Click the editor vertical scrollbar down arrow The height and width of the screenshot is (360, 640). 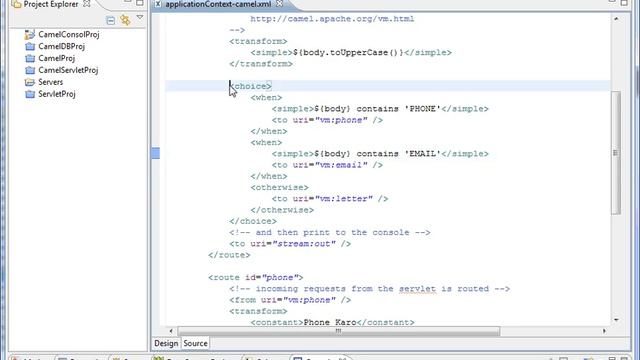(x=616, y=320)
